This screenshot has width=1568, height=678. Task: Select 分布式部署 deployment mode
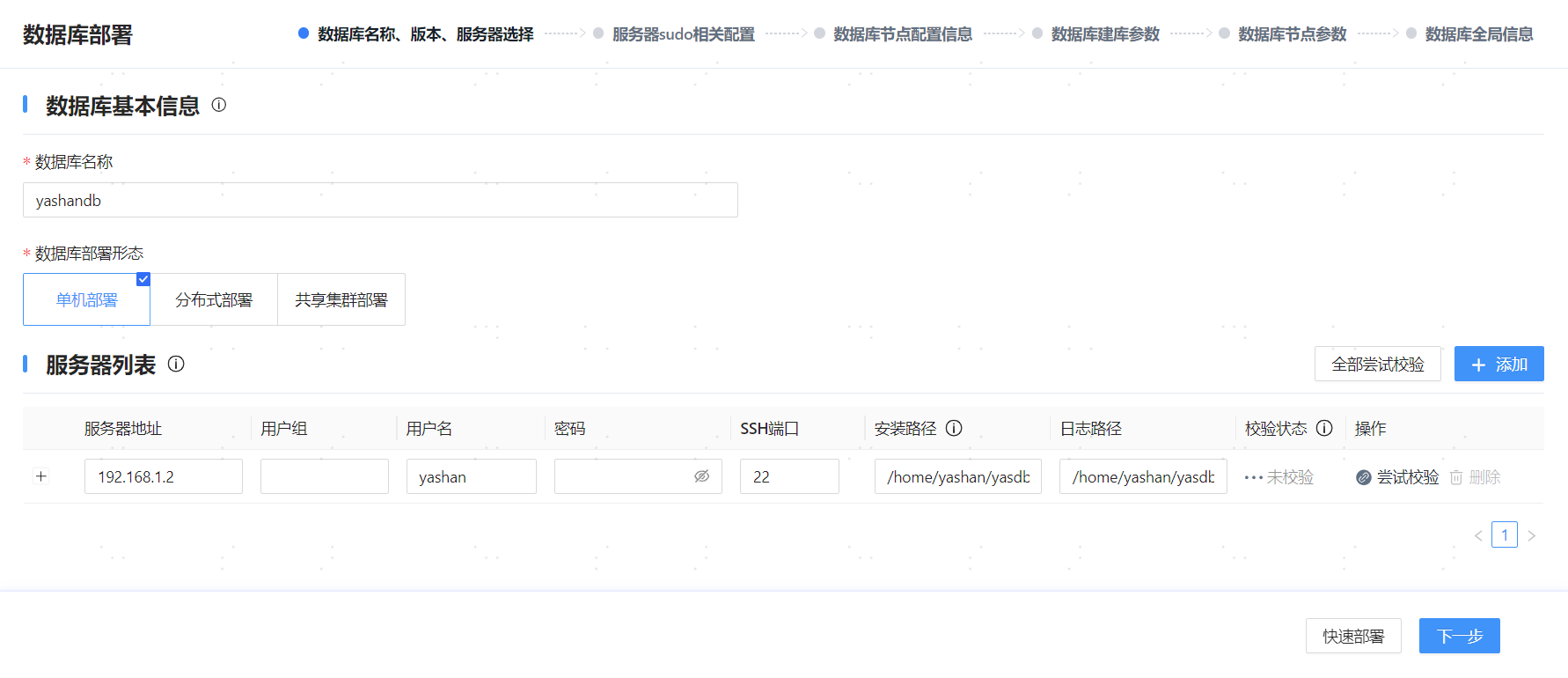pos(214,299)
